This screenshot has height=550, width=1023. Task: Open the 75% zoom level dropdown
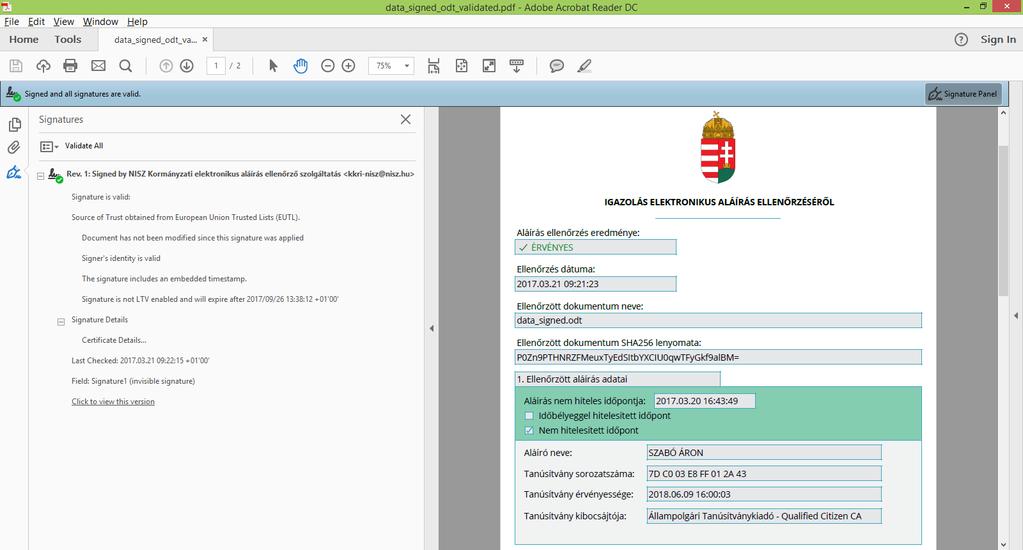pos(406,66)
